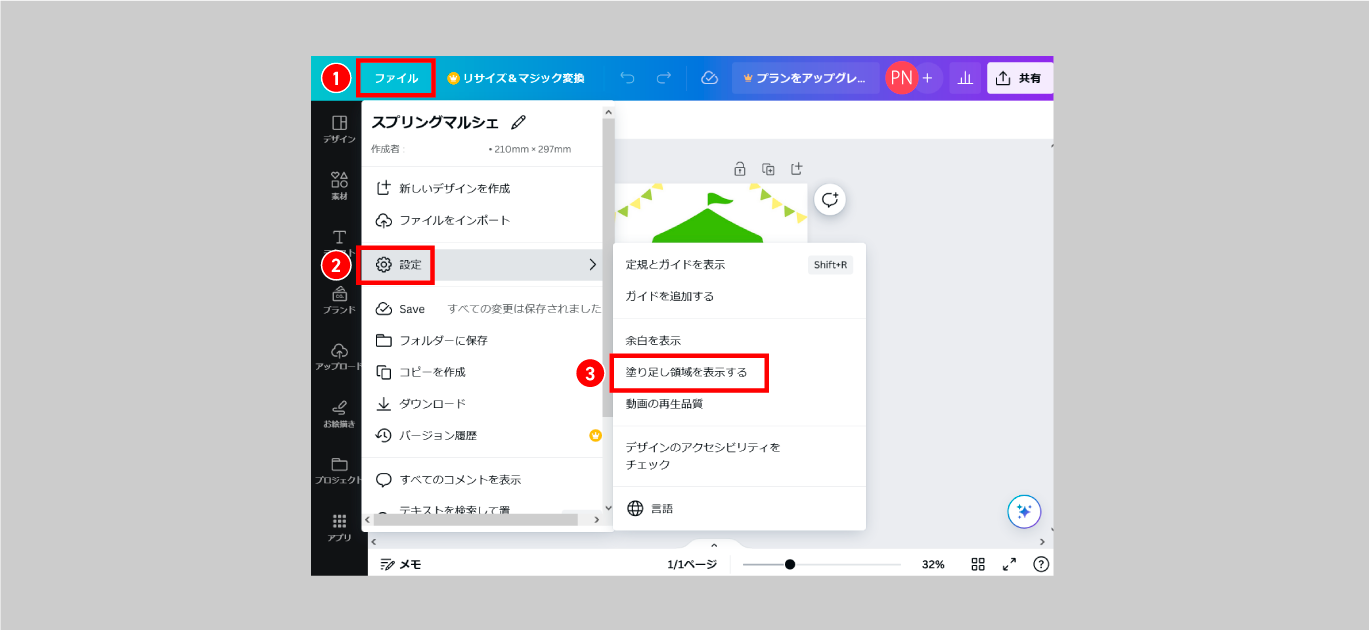
Task: Click the Magic assistant sparkle button
Action: 1024,511
